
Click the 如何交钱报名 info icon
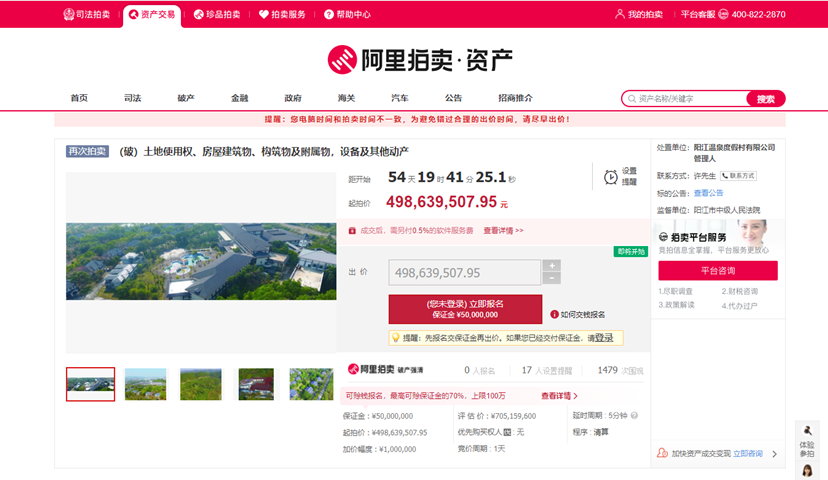point(554,314)
